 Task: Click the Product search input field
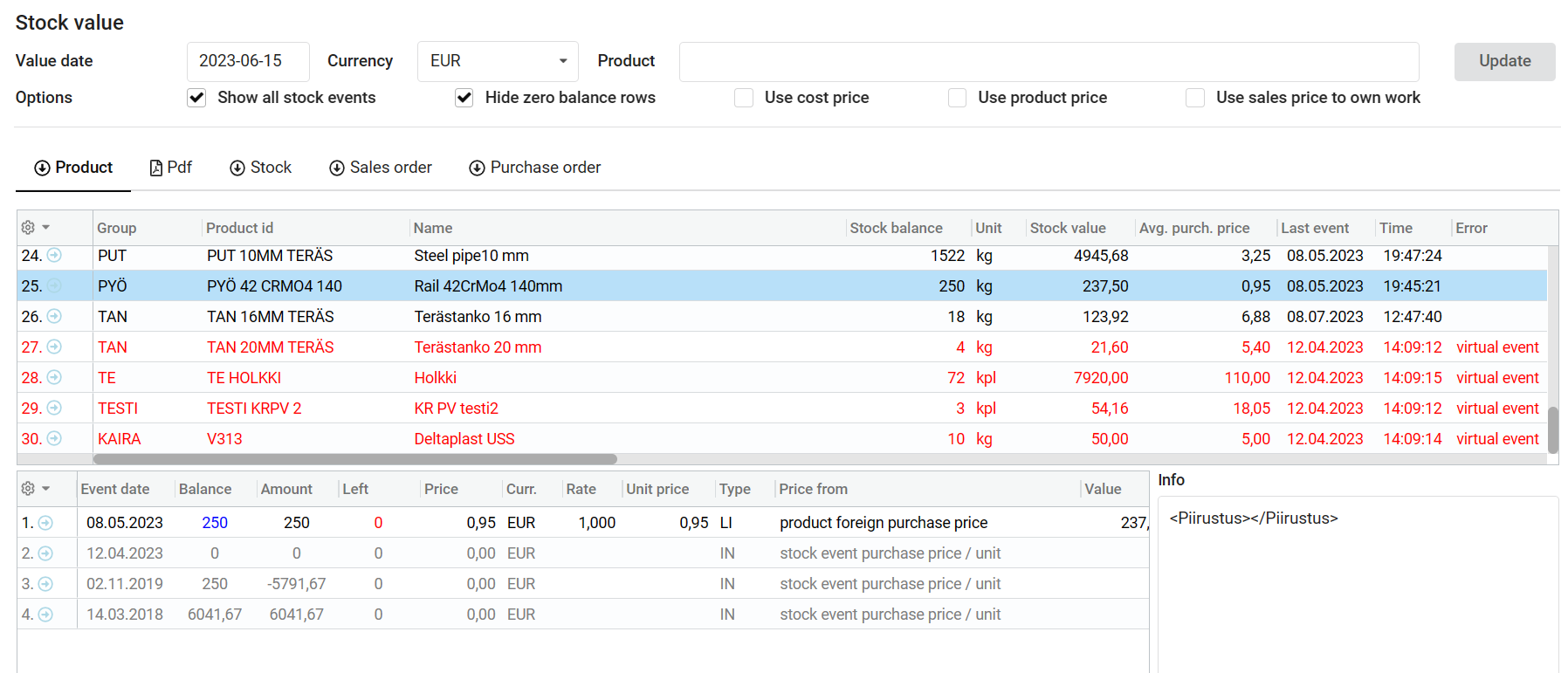(x=1048, y=62)
